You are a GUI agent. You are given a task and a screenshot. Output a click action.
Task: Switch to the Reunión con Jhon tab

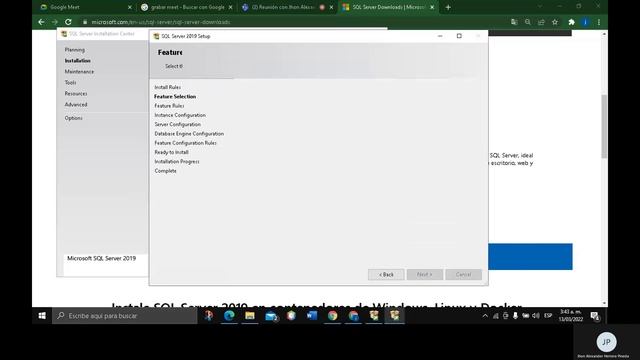[287, 7]
